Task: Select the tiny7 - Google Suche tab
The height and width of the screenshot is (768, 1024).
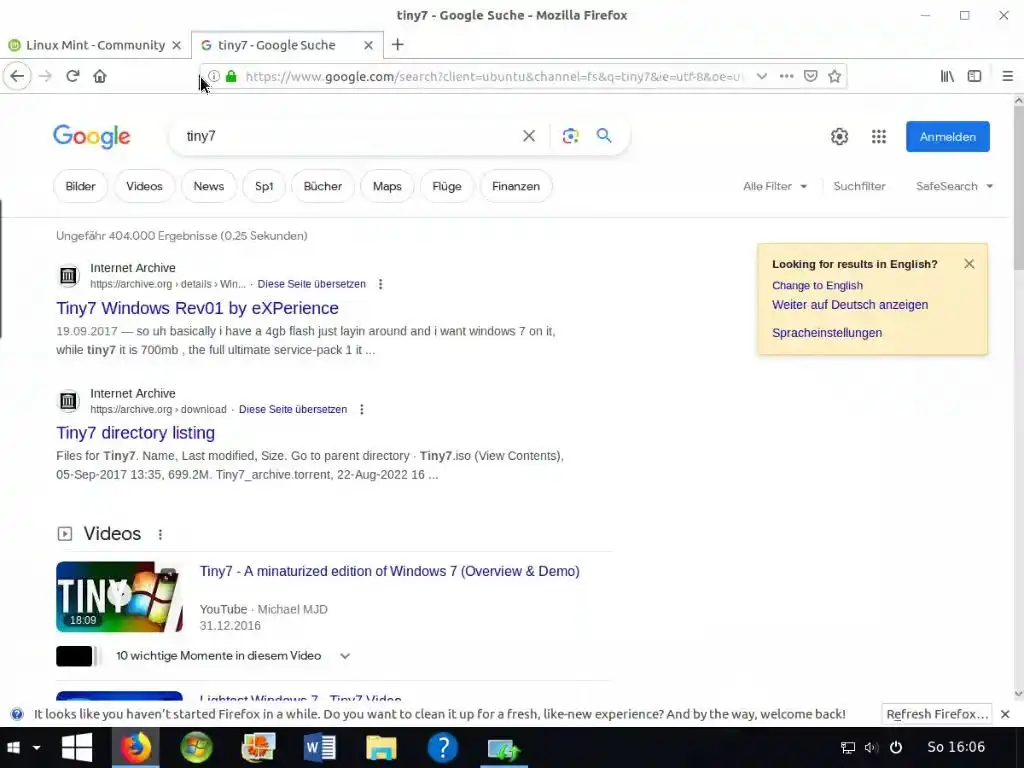Action: (286, 45)
